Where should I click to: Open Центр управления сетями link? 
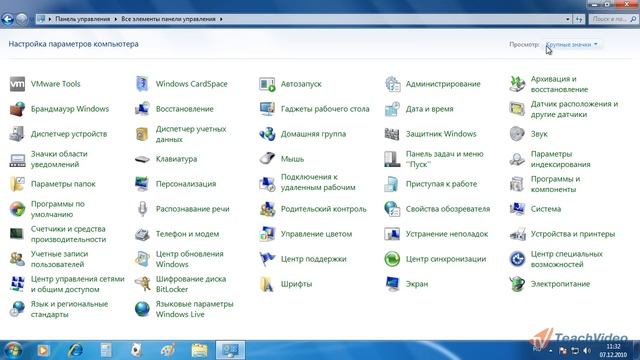(78, 284)
